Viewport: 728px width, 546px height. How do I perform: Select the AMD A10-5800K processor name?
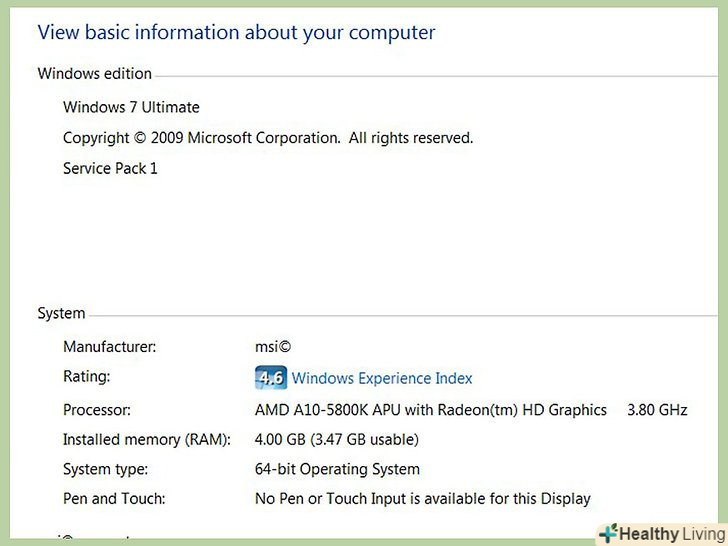[431, 410]
